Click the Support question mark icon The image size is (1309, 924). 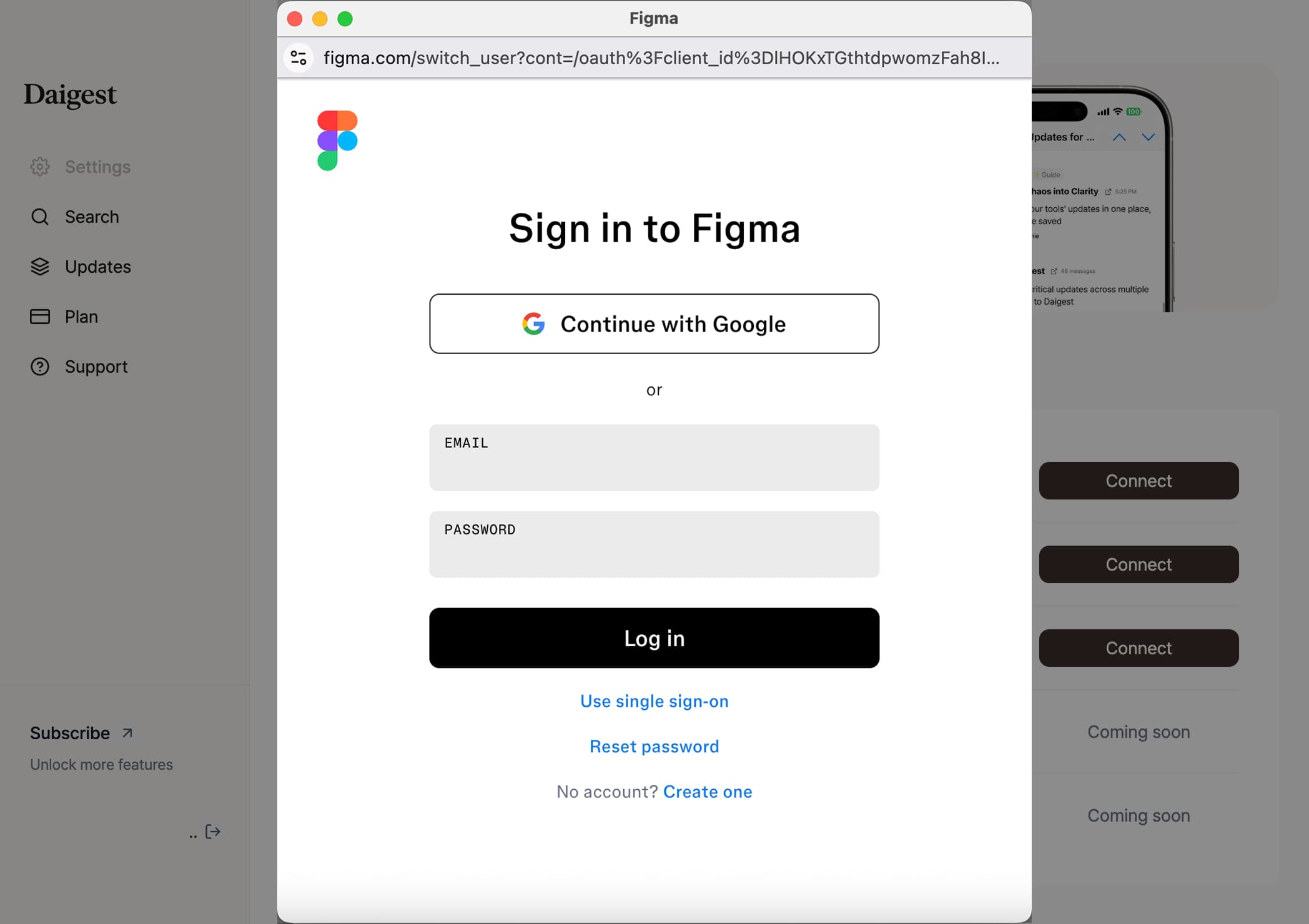[40, 366]
